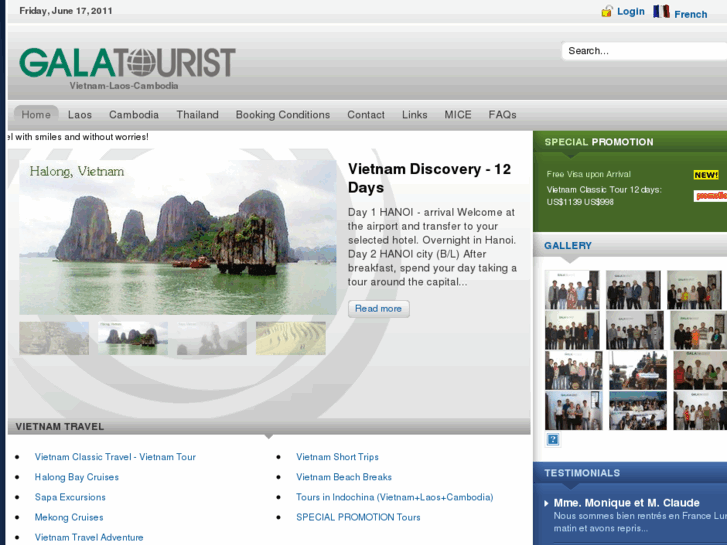Open middle gallery photo in top row

[x=633, y=290]
